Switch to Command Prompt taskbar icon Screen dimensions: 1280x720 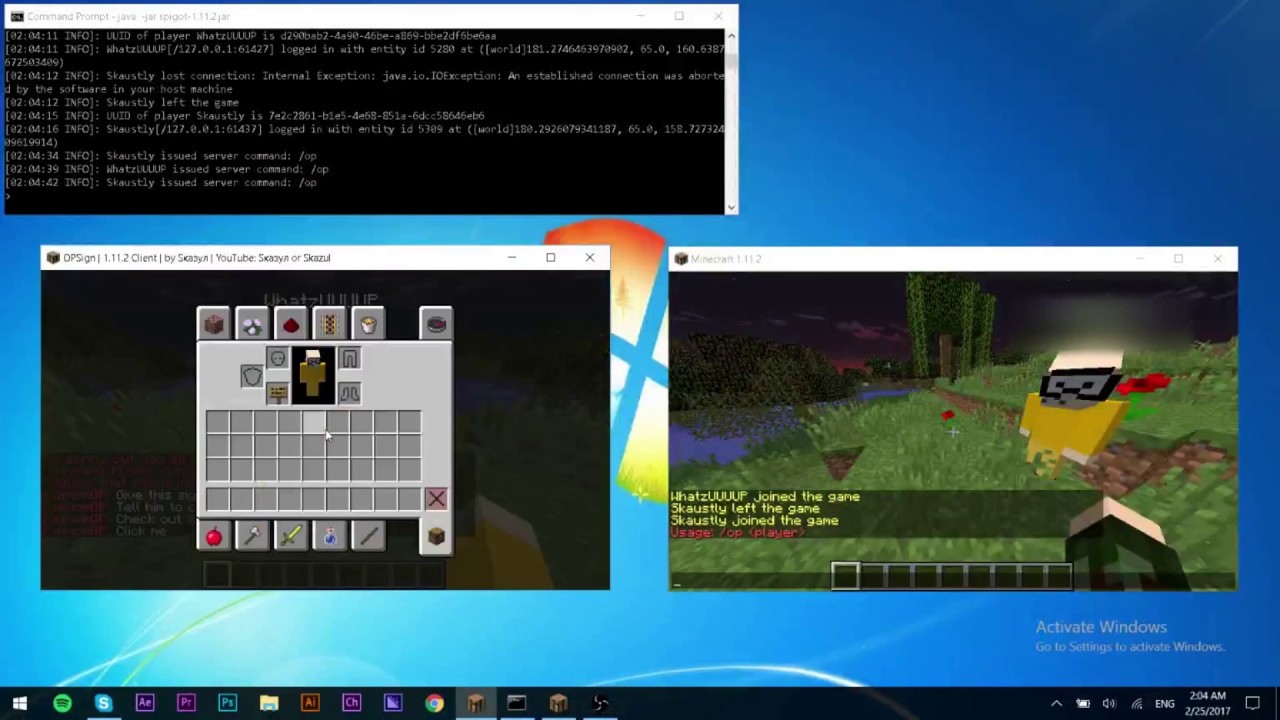(517, 703)
